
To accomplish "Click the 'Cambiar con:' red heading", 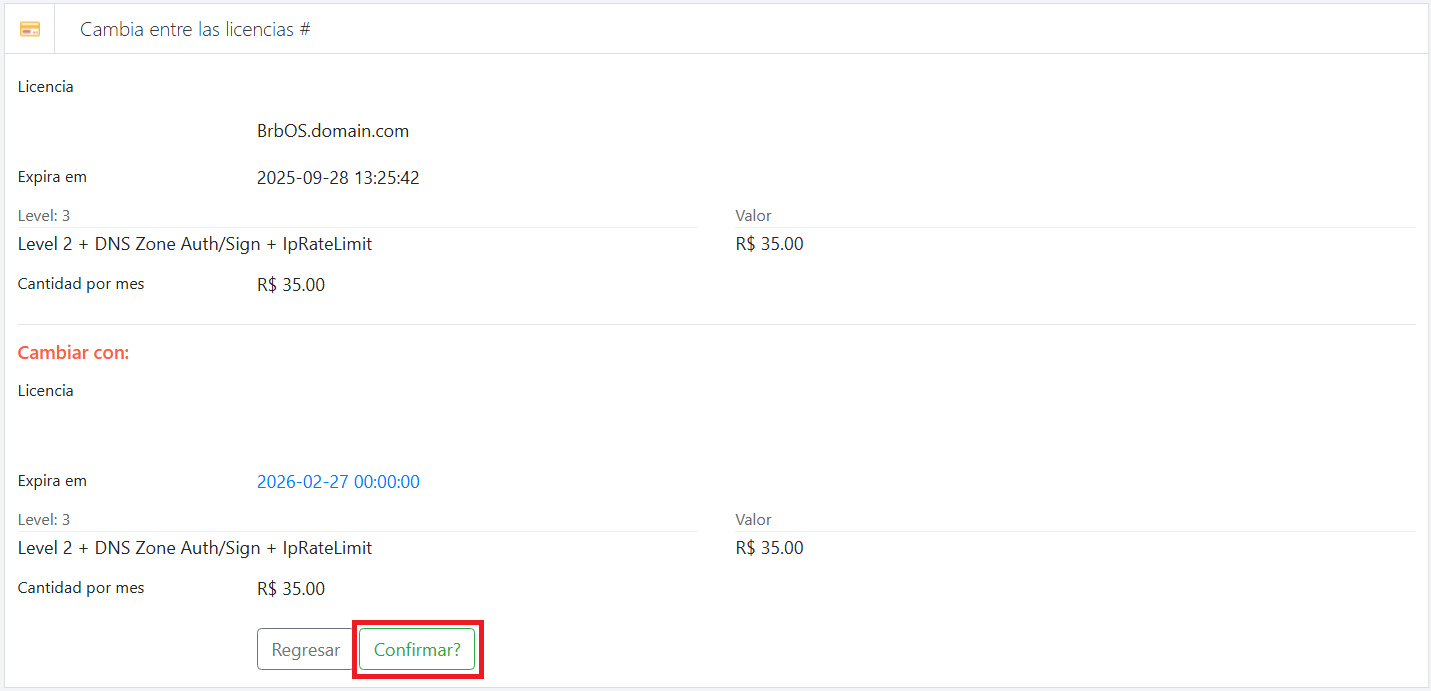I will (x=74, y=353).
